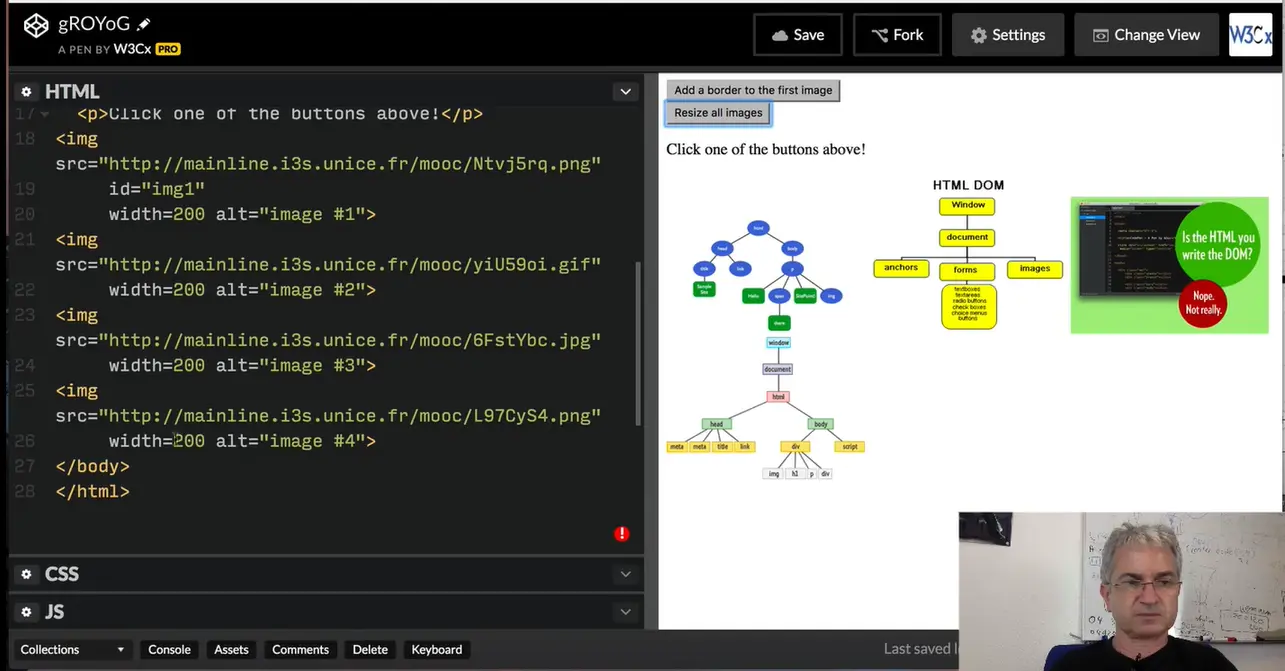Image resolution: width=1285 pixels, height=671 pixels.
Task: Click the HTML editor vertical scrollbar
Action: 639,343
